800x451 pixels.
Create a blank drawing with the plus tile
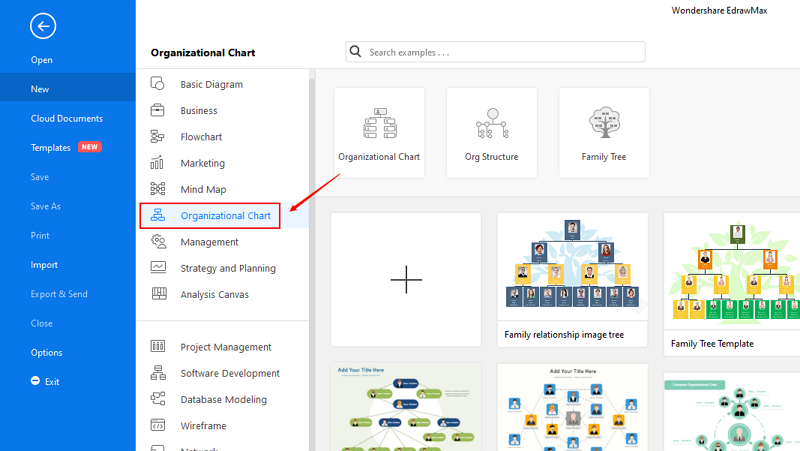pos(406,280)
